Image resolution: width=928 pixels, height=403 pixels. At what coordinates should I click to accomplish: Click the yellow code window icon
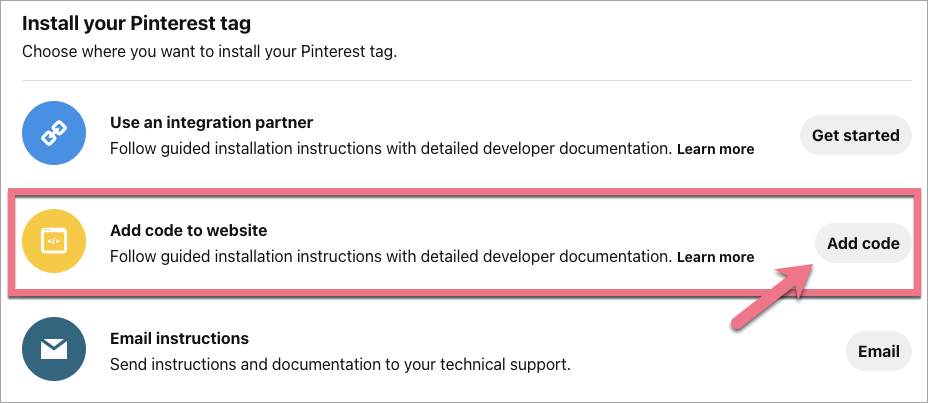point(53,241)
